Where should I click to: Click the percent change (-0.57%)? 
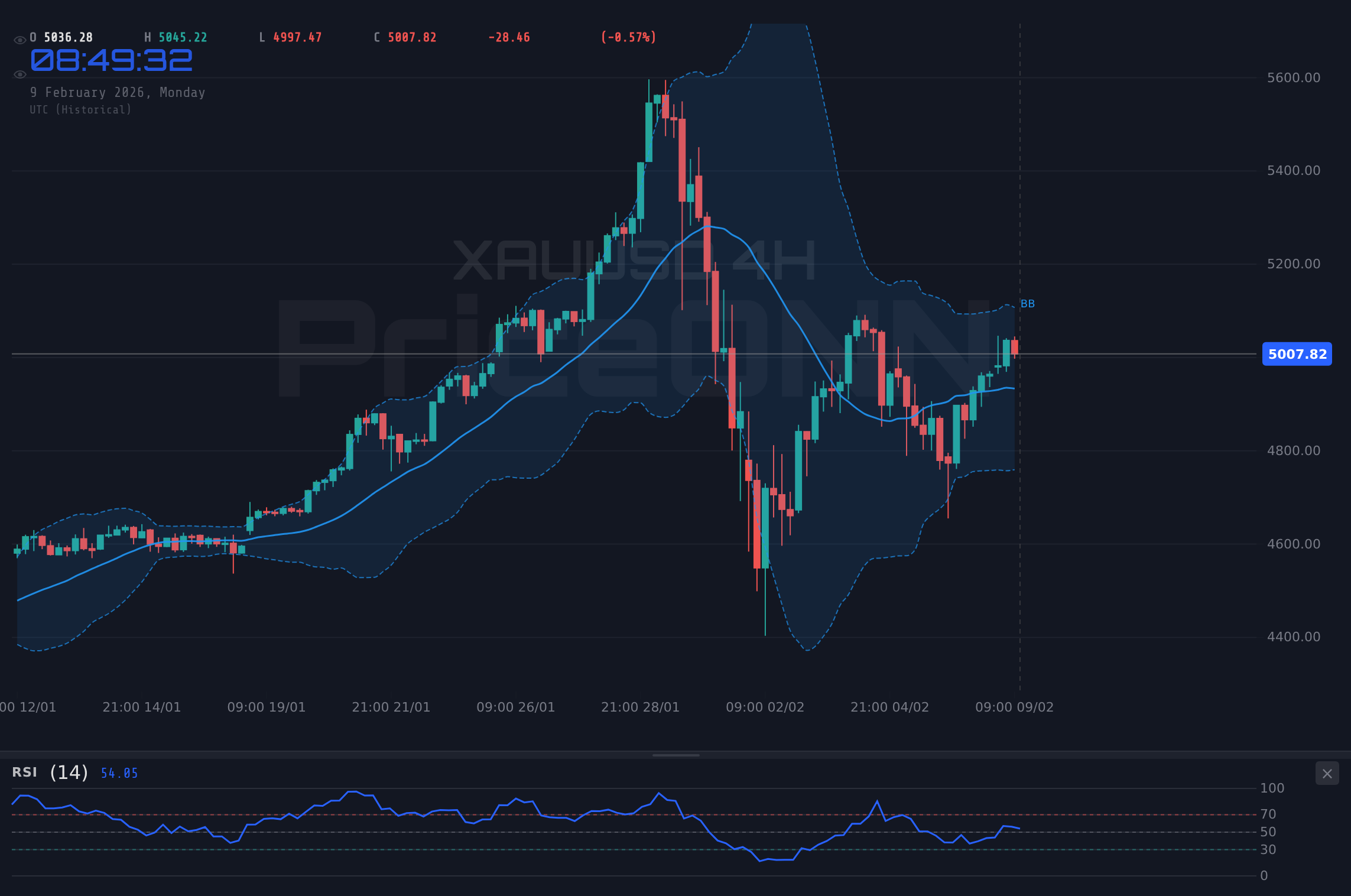[629, 37]
